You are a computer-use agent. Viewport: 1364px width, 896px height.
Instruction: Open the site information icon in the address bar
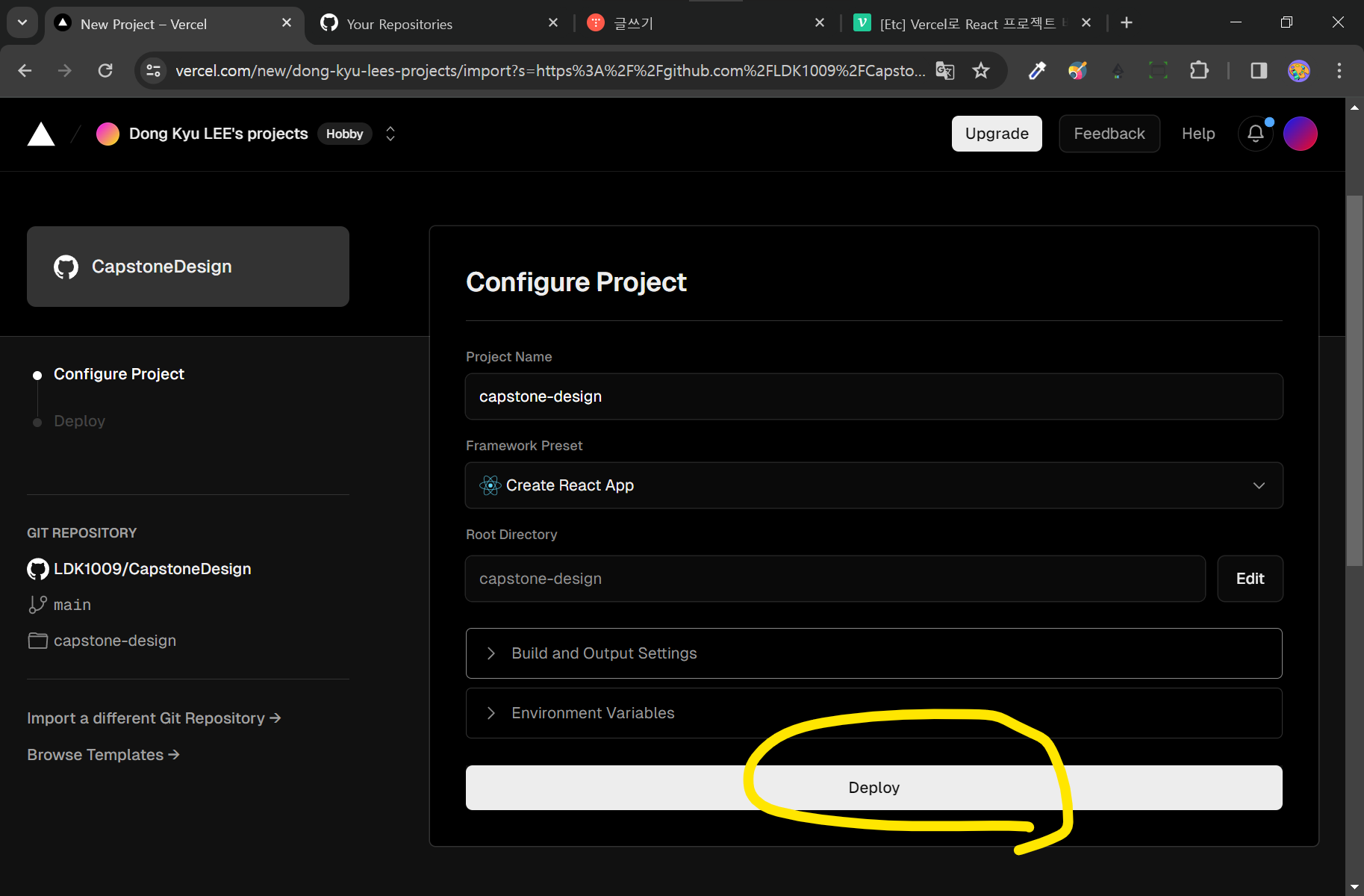[154, 71]
